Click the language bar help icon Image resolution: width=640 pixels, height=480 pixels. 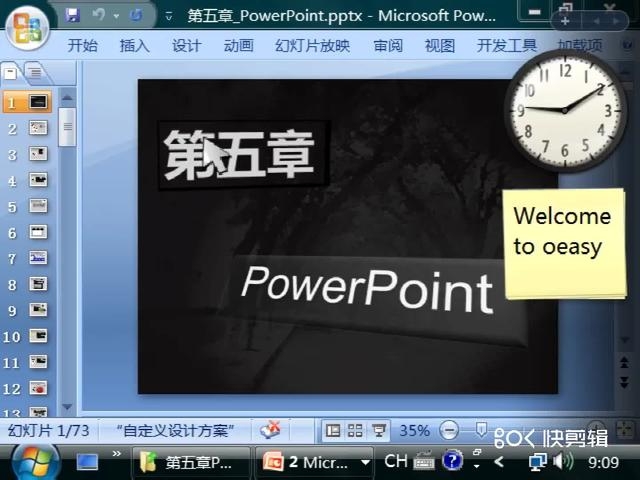[x=452, y=461]
